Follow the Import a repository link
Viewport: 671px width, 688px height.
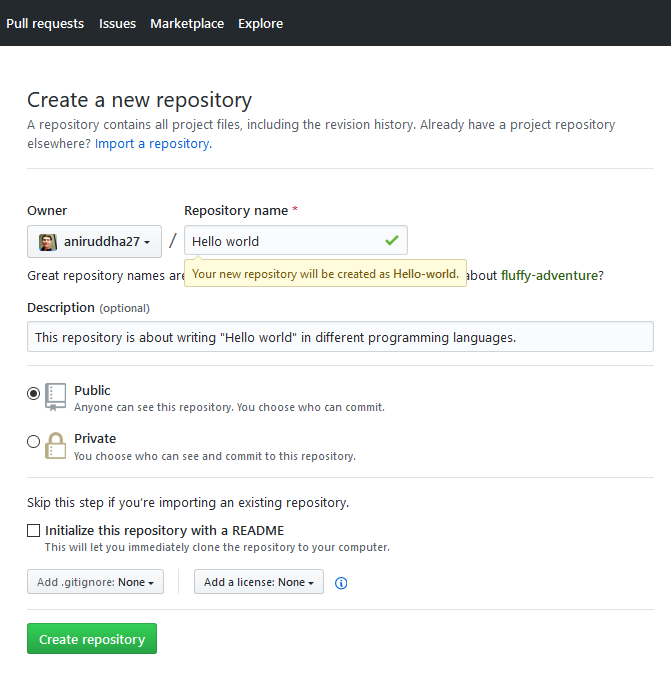pos(152,144)
